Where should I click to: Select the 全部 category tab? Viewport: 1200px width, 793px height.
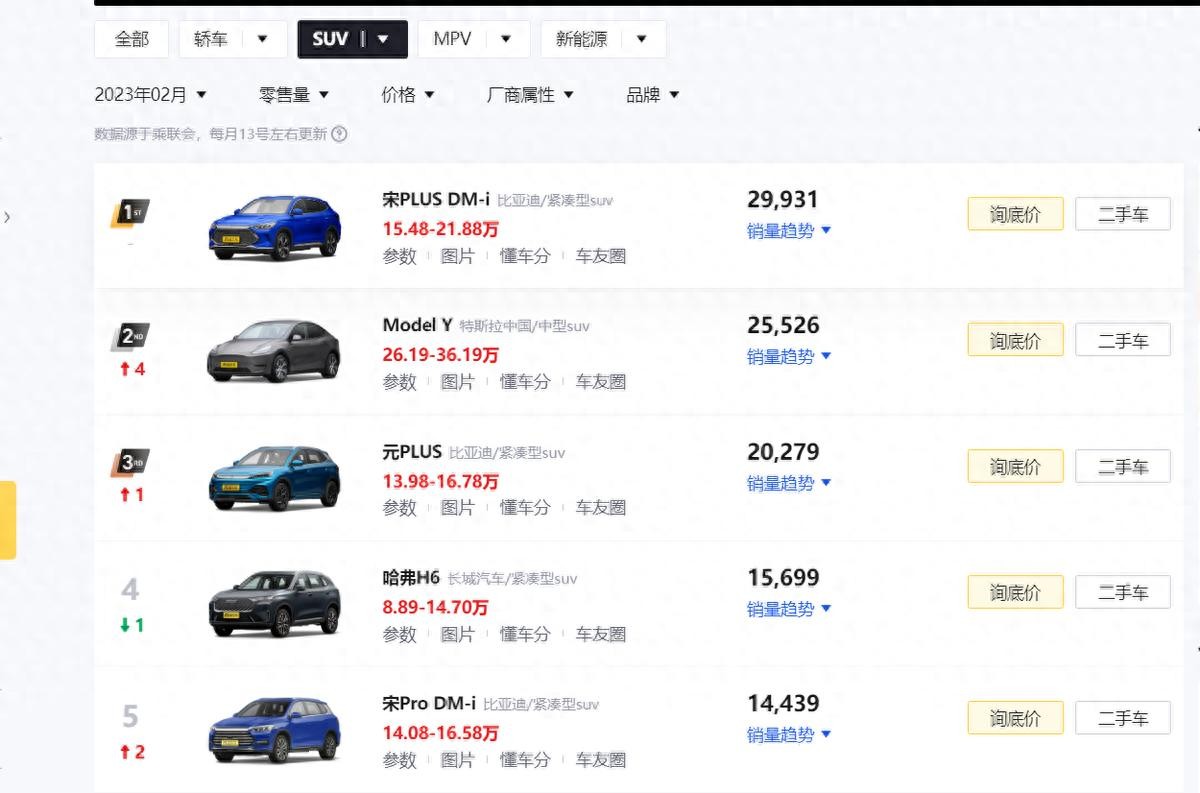pyautogui.click(x=131, y=39)
